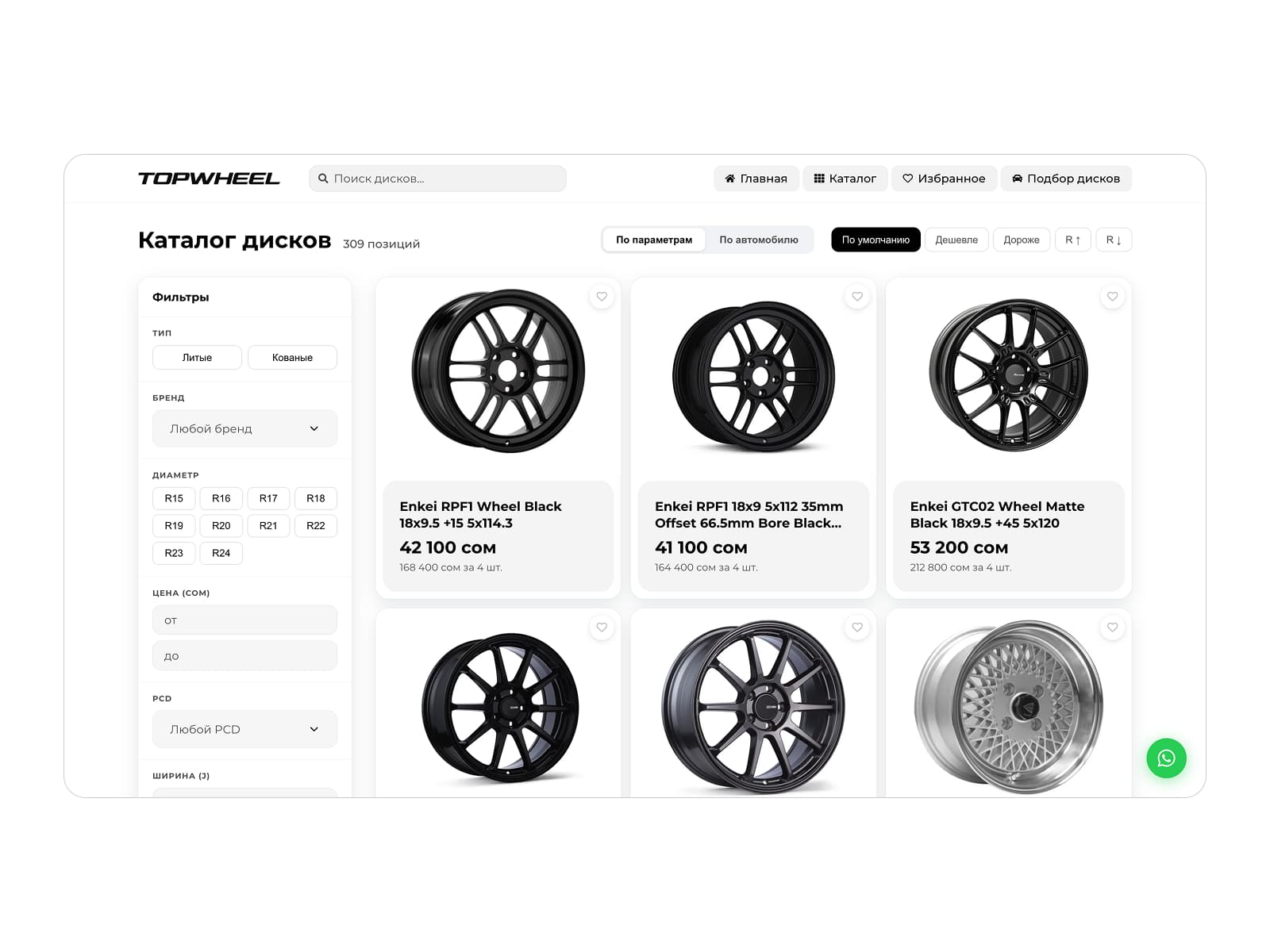Image resolution: width=1270 pixels, height=952 pixels.
Task: Click price 42 100 сом
Action: [448, 547]
